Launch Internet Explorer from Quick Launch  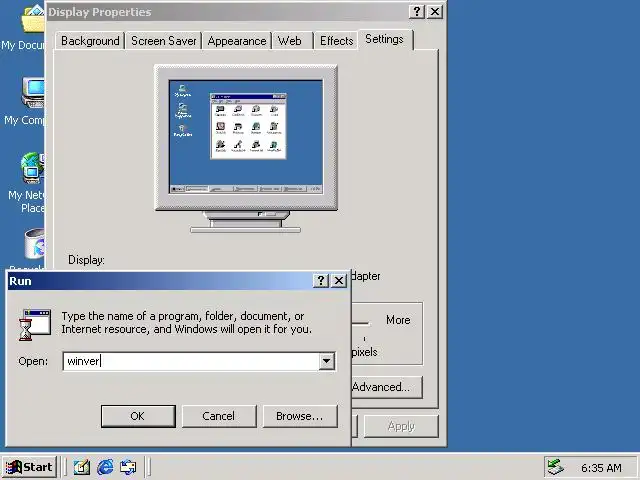[105, 467]
